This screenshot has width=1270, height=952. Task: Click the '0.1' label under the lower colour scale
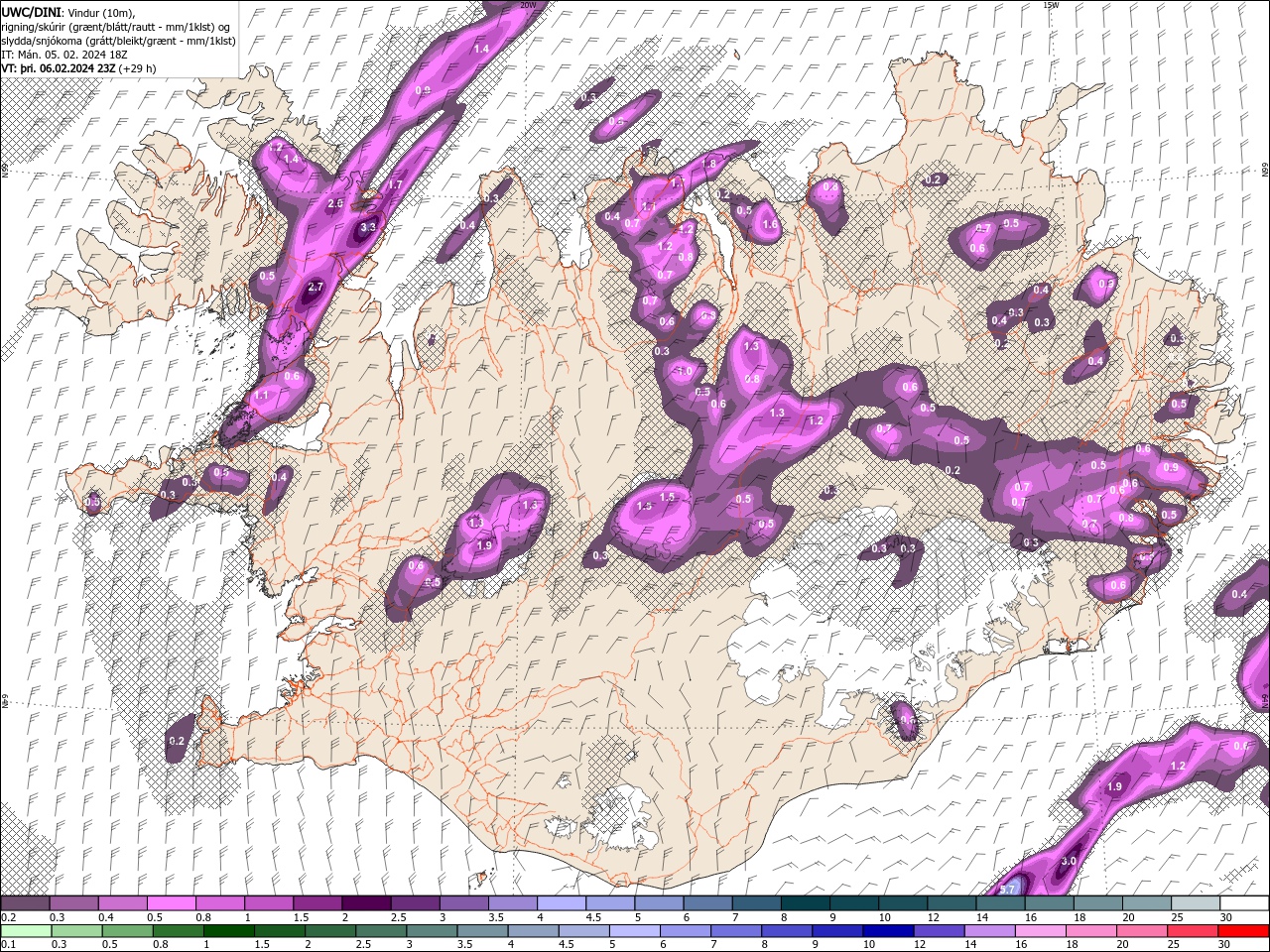pos(8,945)
